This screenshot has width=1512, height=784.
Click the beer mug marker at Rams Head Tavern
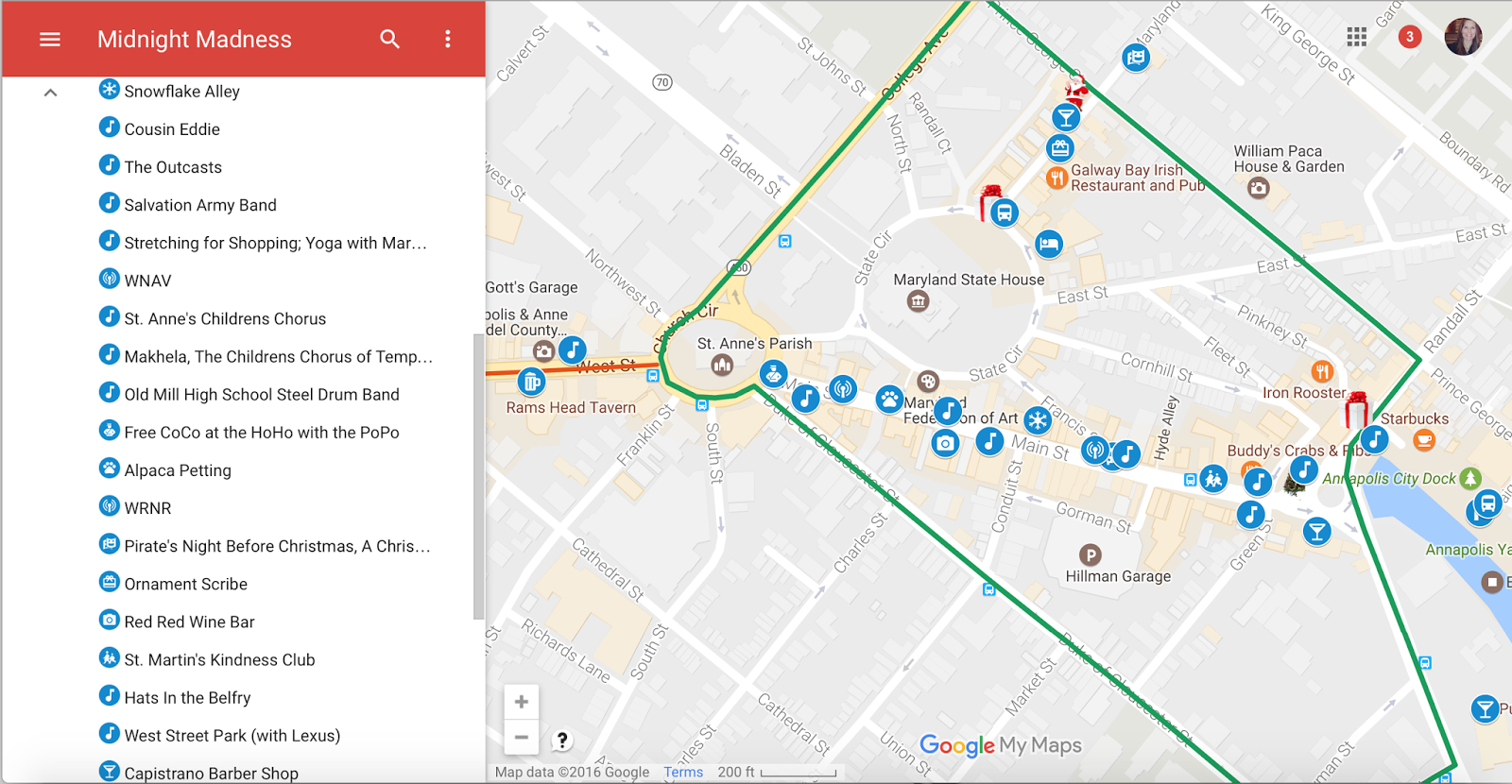click(532, 382)
